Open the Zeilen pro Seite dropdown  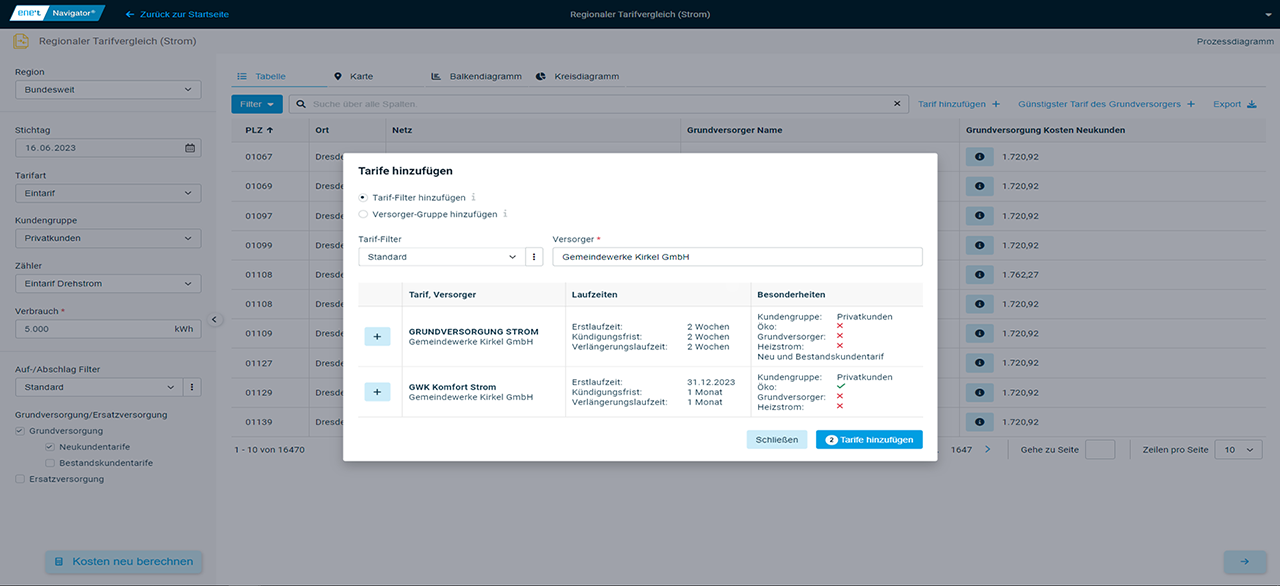1239,450
